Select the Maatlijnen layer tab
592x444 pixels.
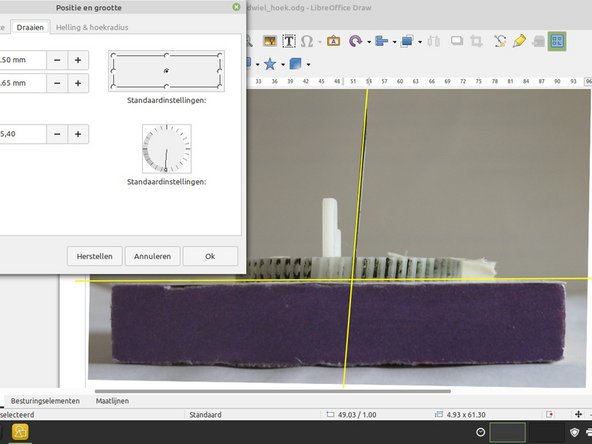112,401
